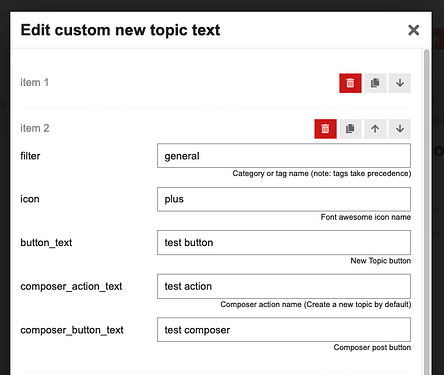Image resolution: width=444 pixels, height=375 pixels.
Task: Edit the icon field containing plus
Action: point(284,199)
